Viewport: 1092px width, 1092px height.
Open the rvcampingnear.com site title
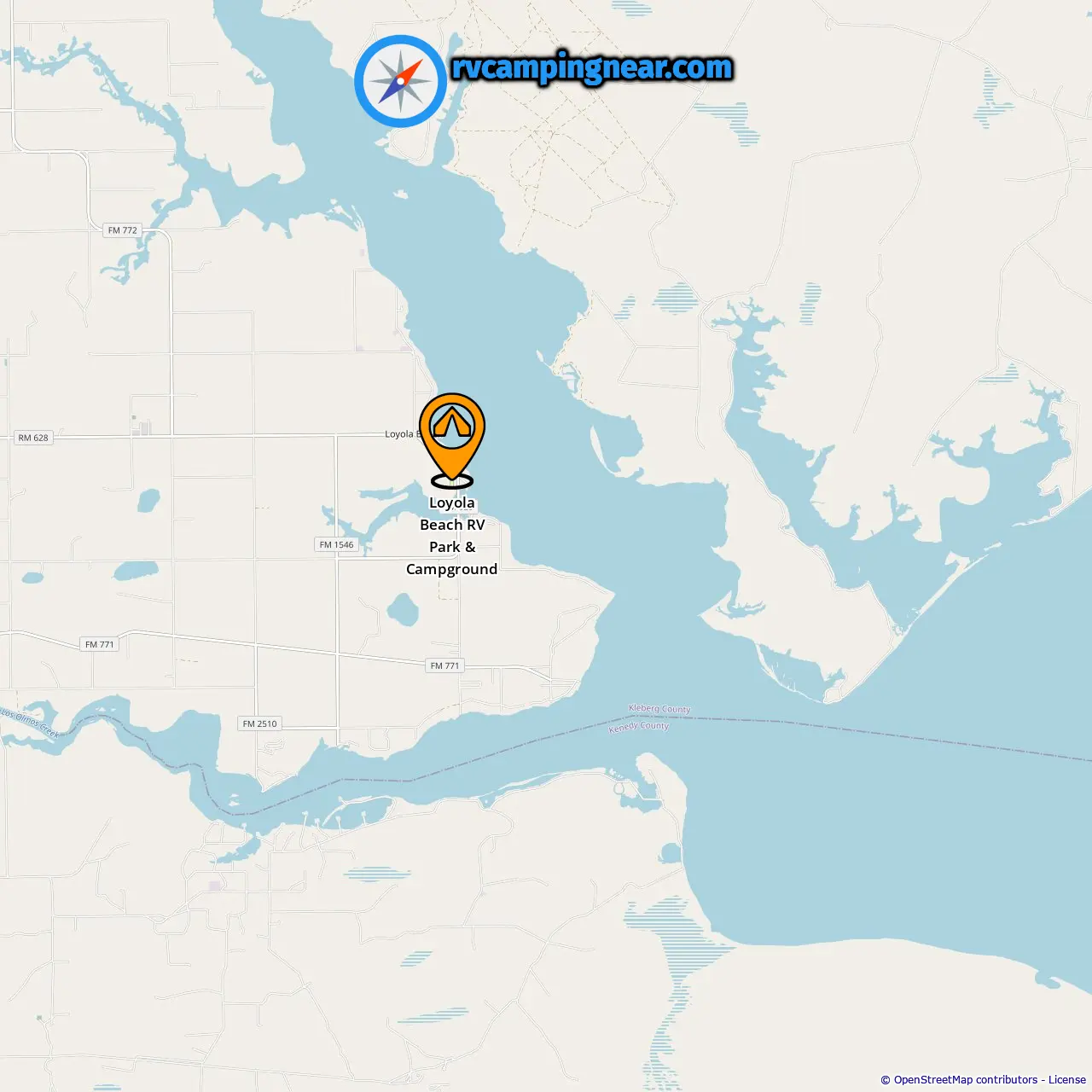tap(592, 67)
